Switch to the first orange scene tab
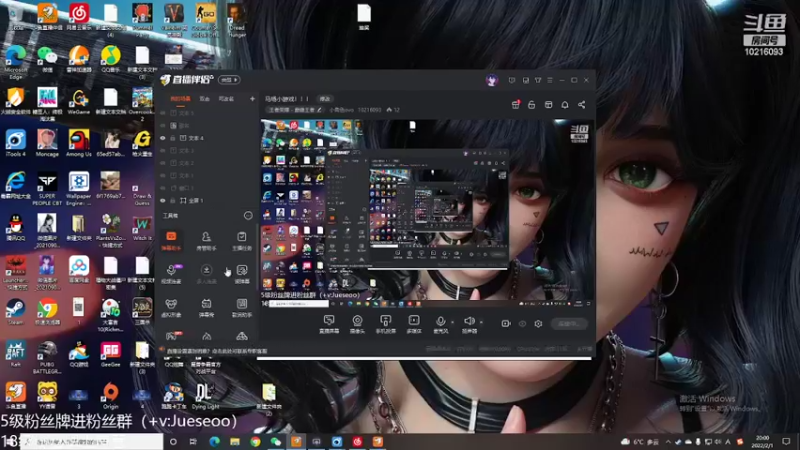Screen dimensions: 800x450 click(x=180, y=98)
